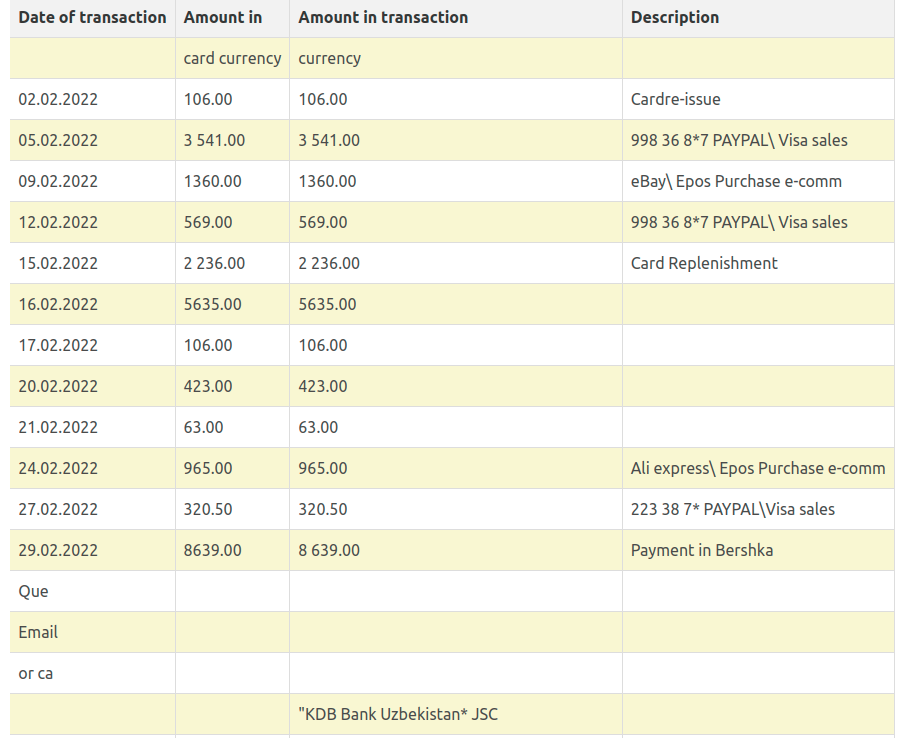Click the 'eBay\ Epos Purchase e-comm' description
898x738 pixels.
tap(736, 181)
